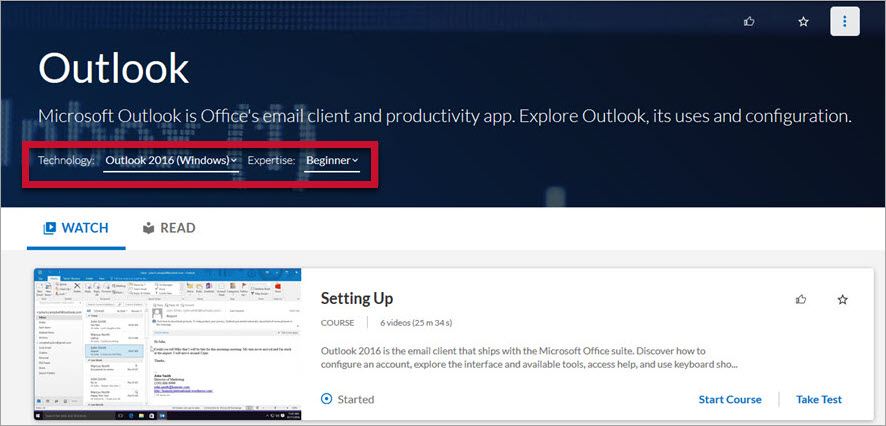Click the play icon beside WATCH
The width and height of the screenshot is (886, 426).
tap(49, 228)
